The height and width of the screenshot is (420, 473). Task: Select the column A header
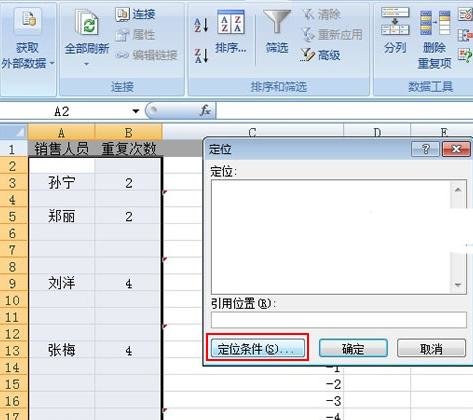pos(61,132)
